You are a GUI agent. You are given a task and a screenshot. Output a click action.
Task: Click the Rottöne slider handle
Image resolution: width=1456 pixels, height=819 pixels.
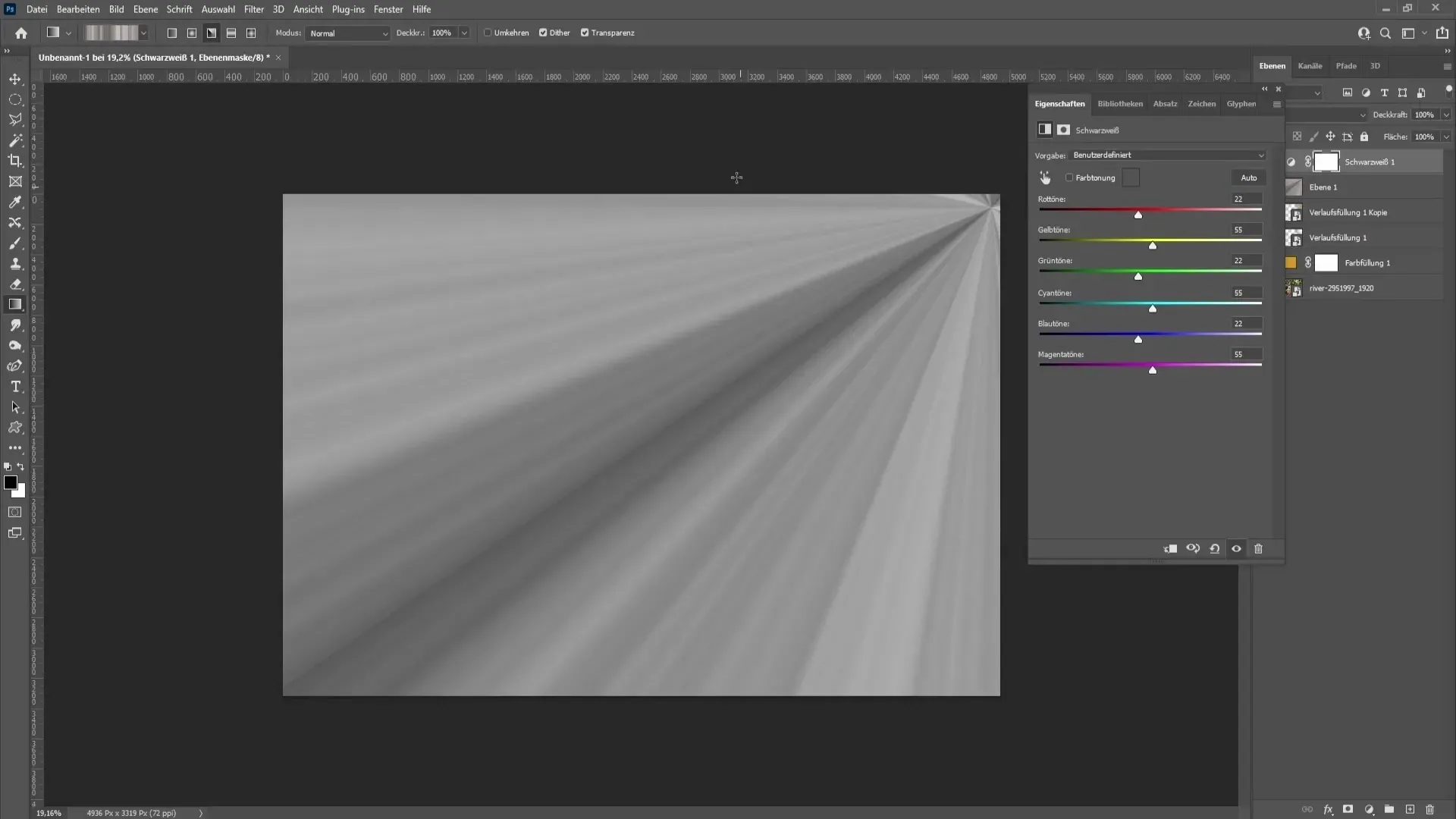(x=1138, y=215)
